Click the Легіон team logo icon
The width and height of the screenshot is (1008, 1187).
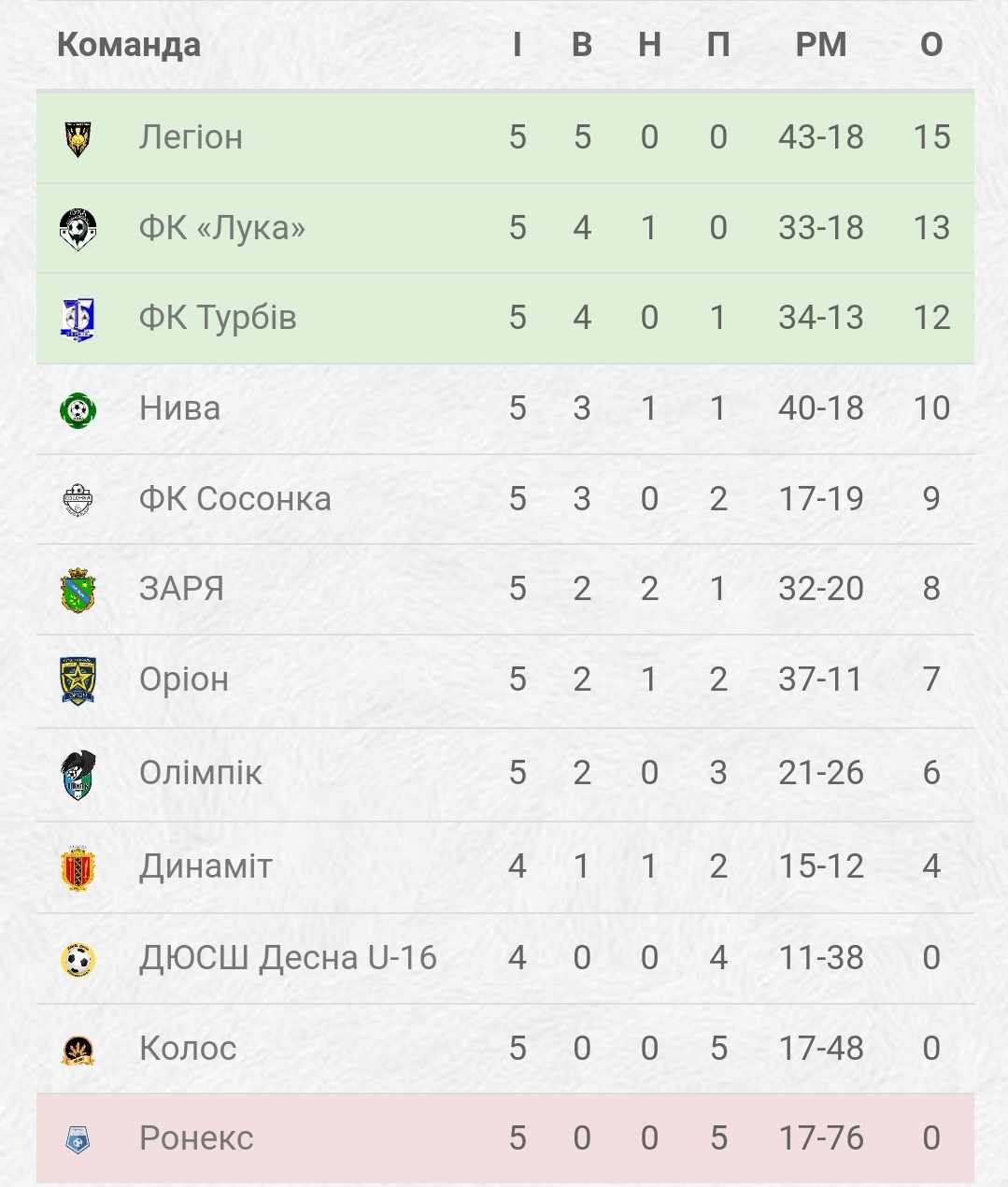tap(78, 138)
